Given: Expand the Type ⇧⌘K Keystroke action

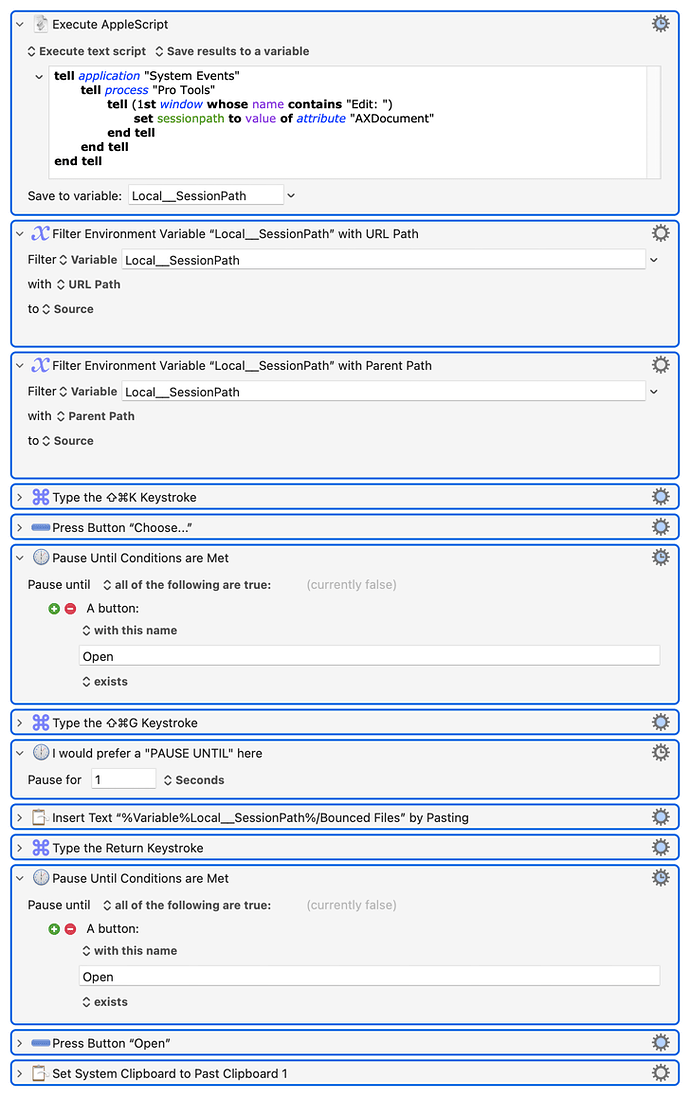Looking at the screenshot, I should (20, 497).
